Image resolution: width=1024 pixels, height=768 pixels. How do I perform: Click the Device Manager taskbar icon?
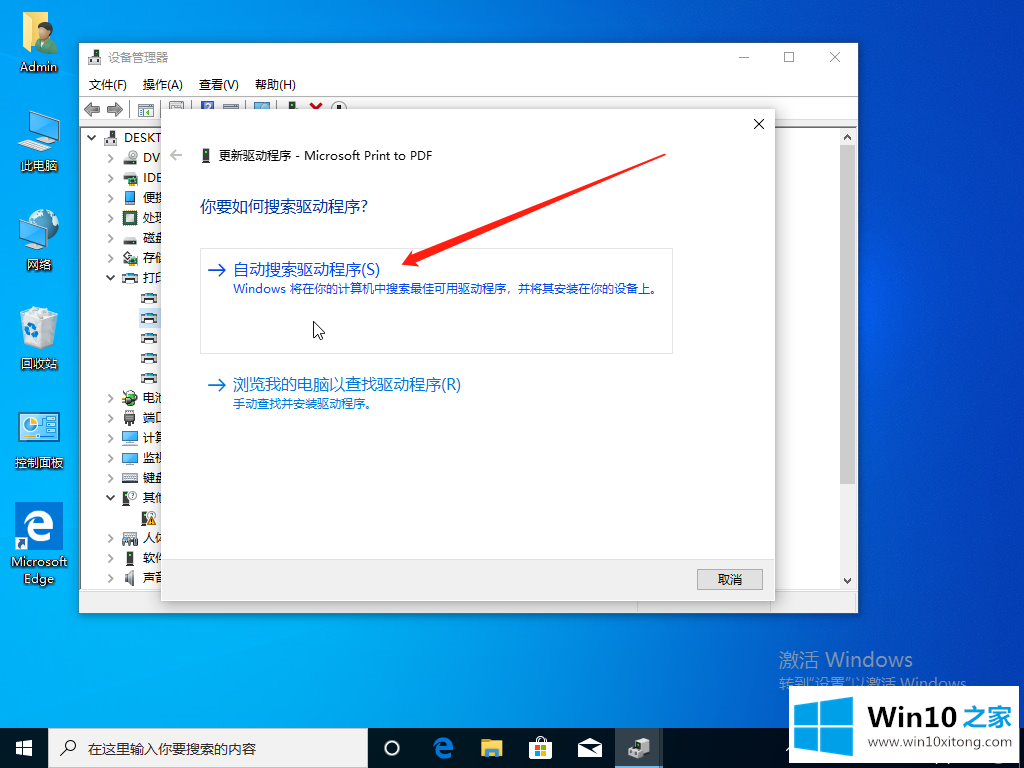tap(639, 748)
